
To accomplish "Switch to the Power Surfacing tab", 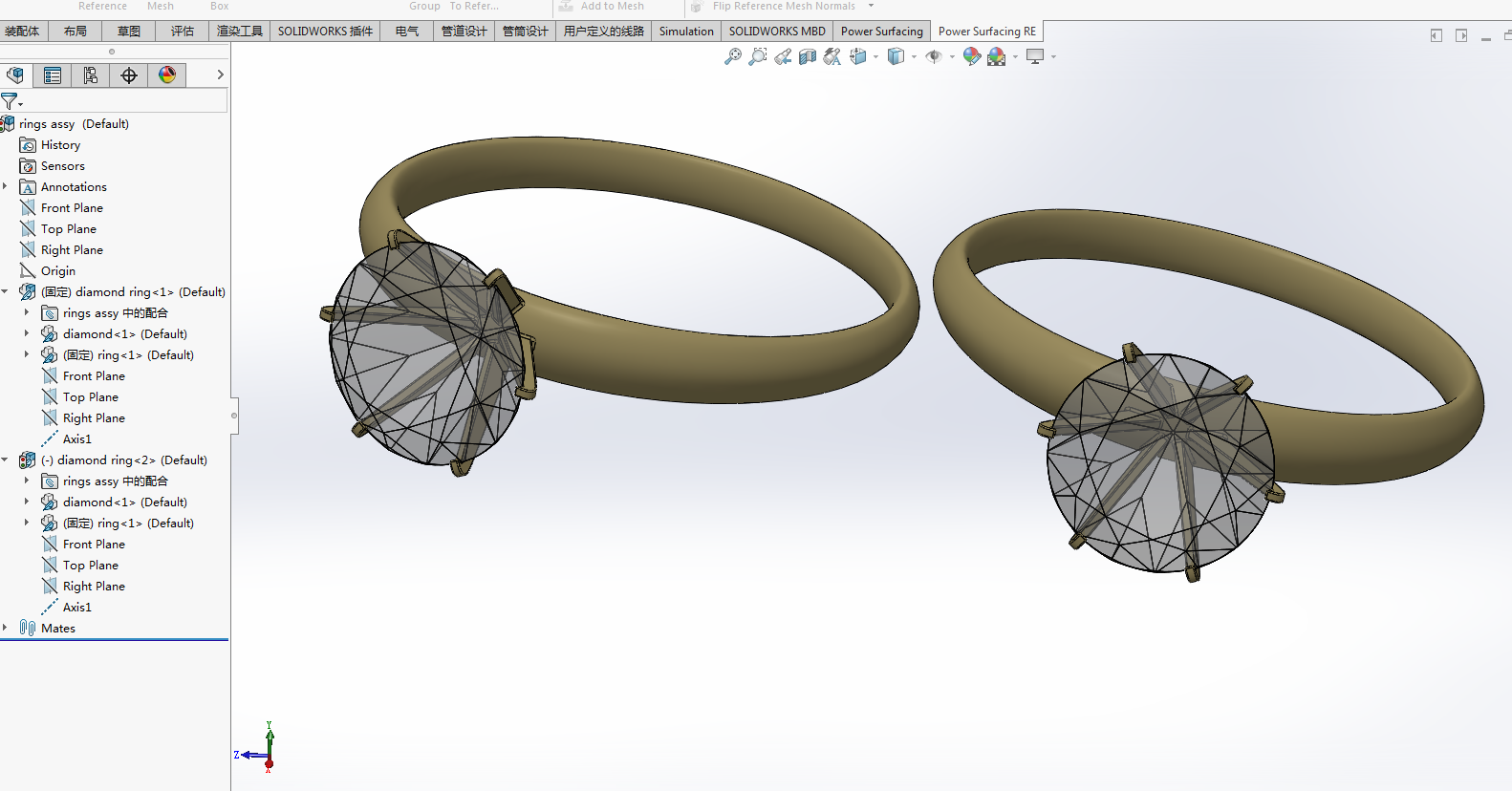I will click(881, 32).
